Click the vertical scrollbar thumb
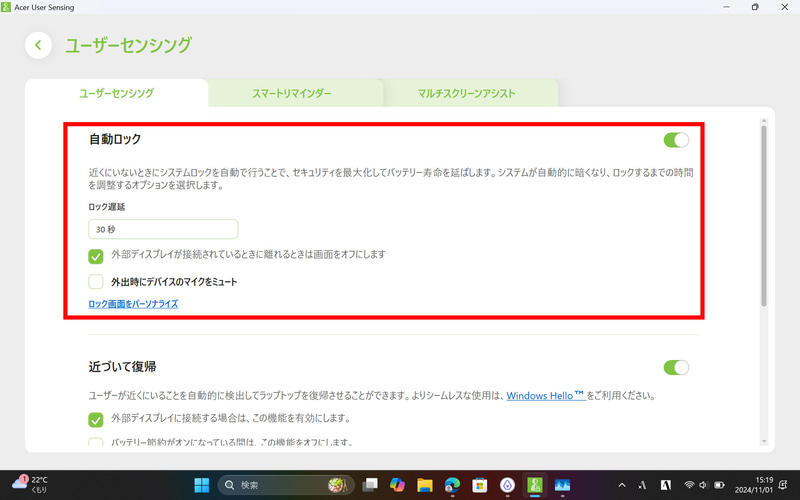This screenshot has height=500, width=800. tap(764, 216)
